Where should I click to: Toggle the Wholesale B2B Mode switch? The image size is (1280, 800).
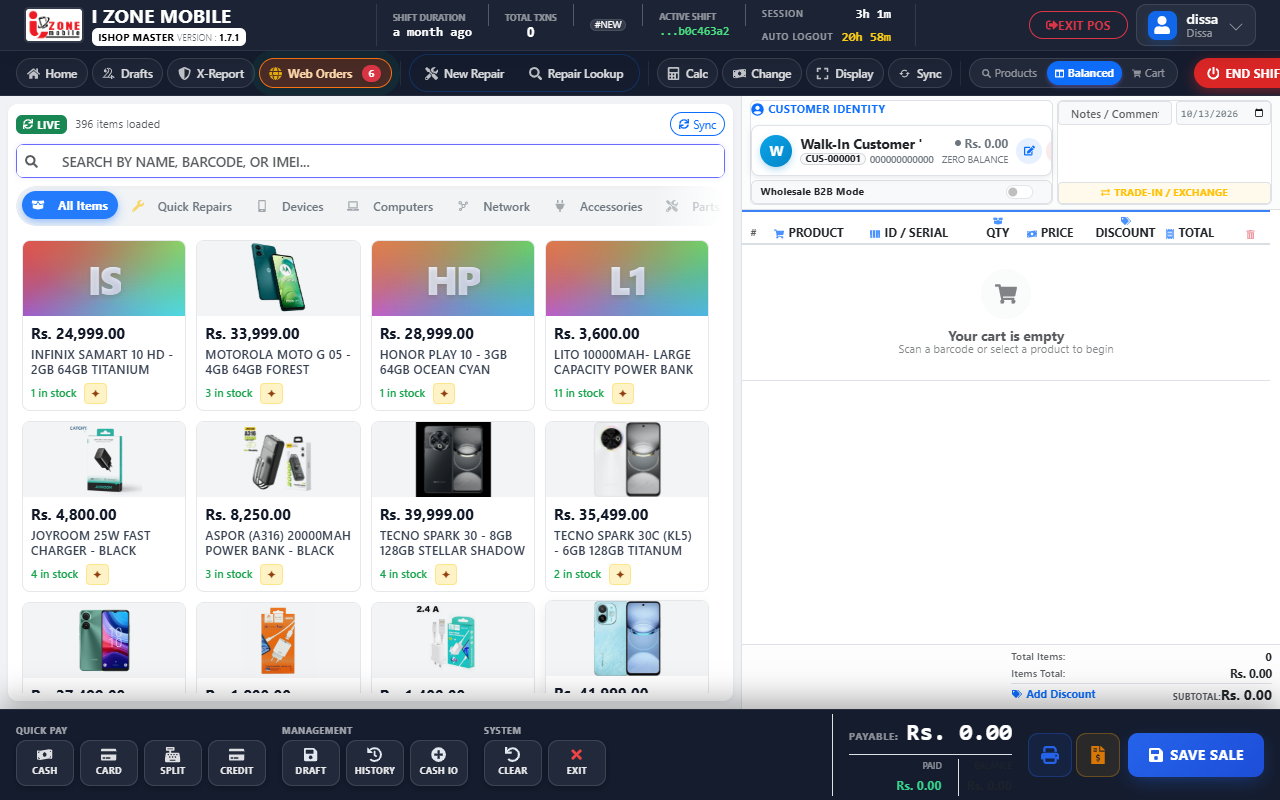1019,192
